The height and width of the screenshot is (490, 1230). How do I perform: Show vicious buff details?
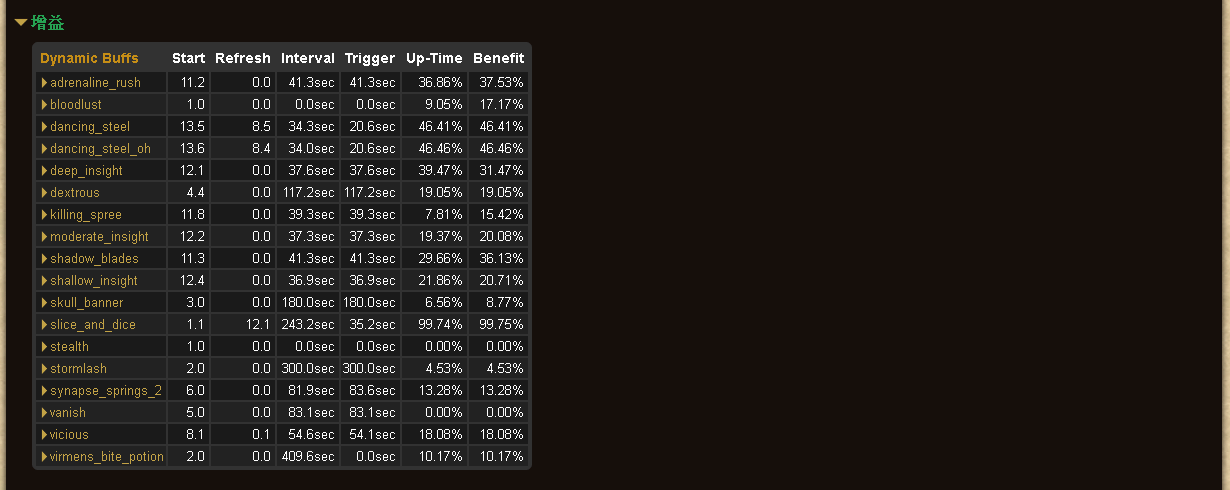(x=69, y=435)
